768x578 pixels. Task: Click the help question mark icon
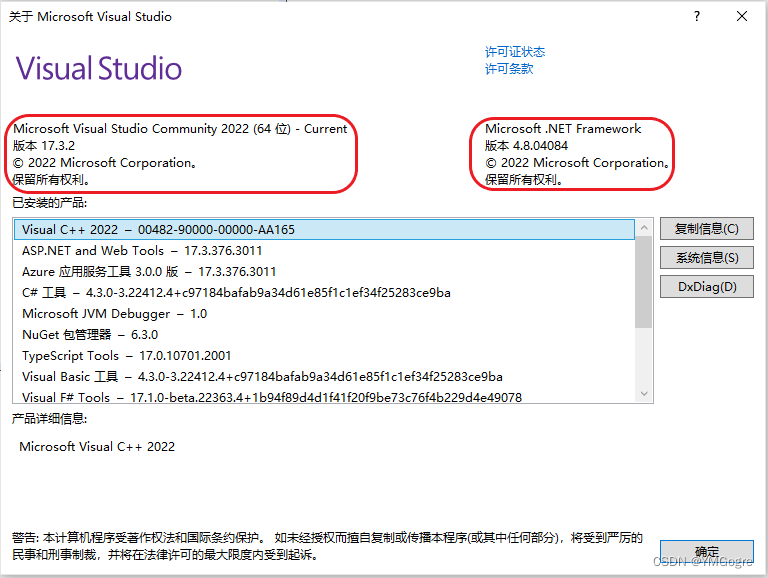point(697,16)
